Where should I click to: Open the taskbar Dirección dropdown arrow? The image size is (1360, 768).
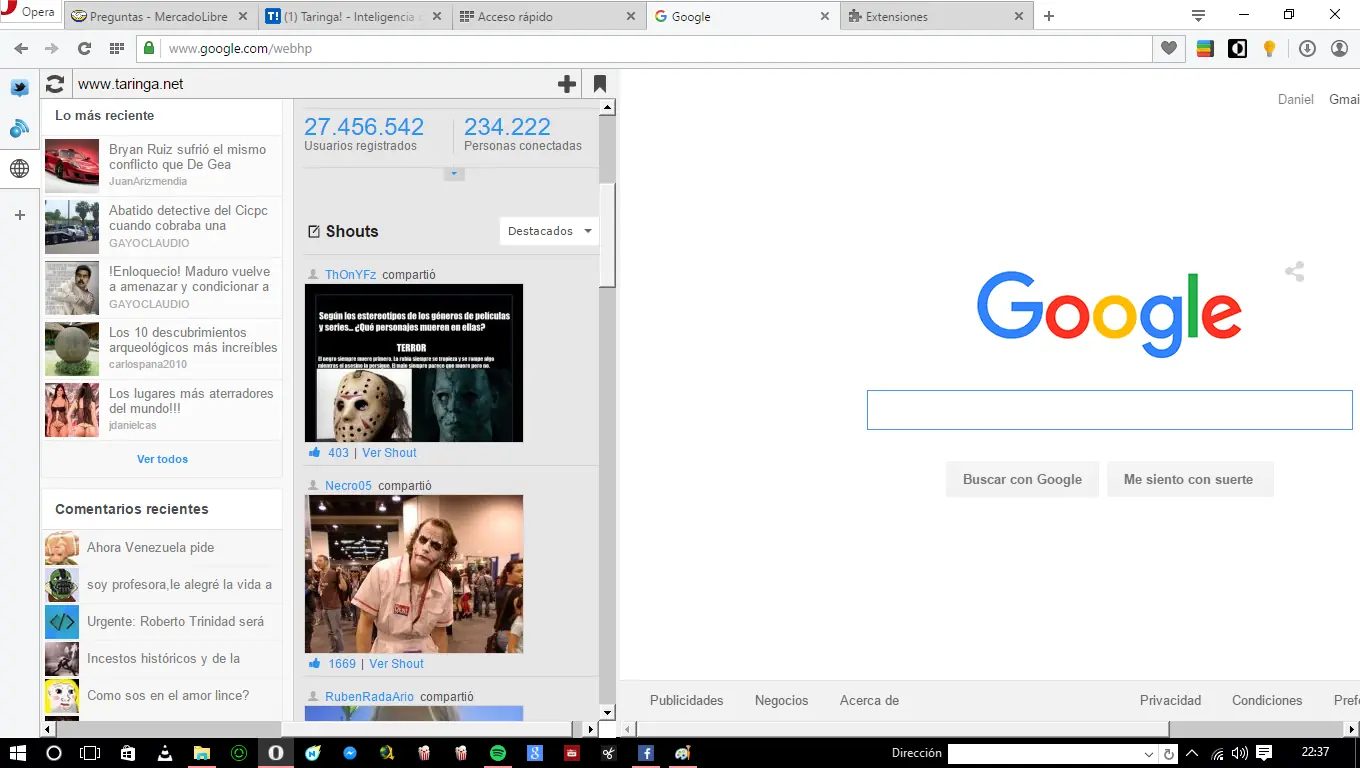coord(1149,754)
